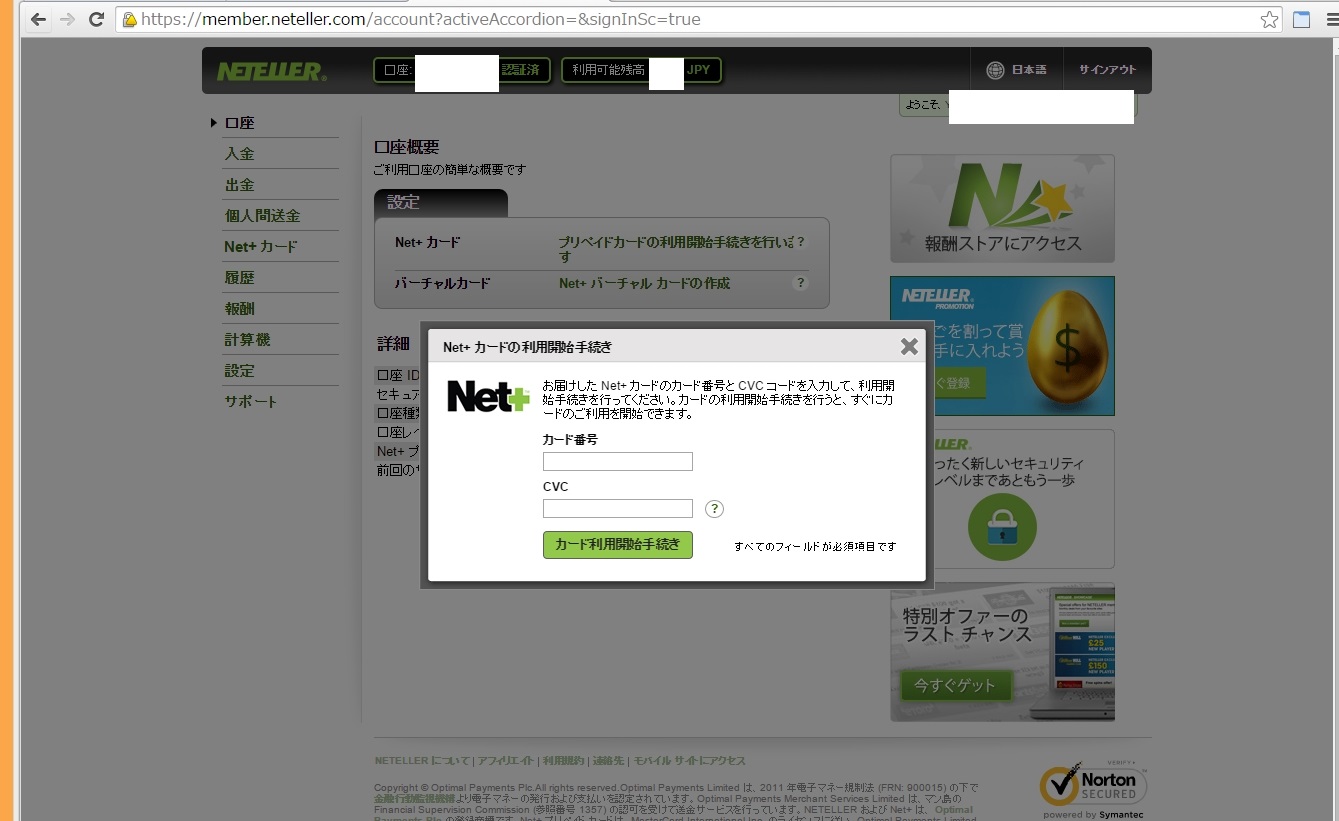
Task: Open 入金 in the side menu
Action: click(240, 154)
